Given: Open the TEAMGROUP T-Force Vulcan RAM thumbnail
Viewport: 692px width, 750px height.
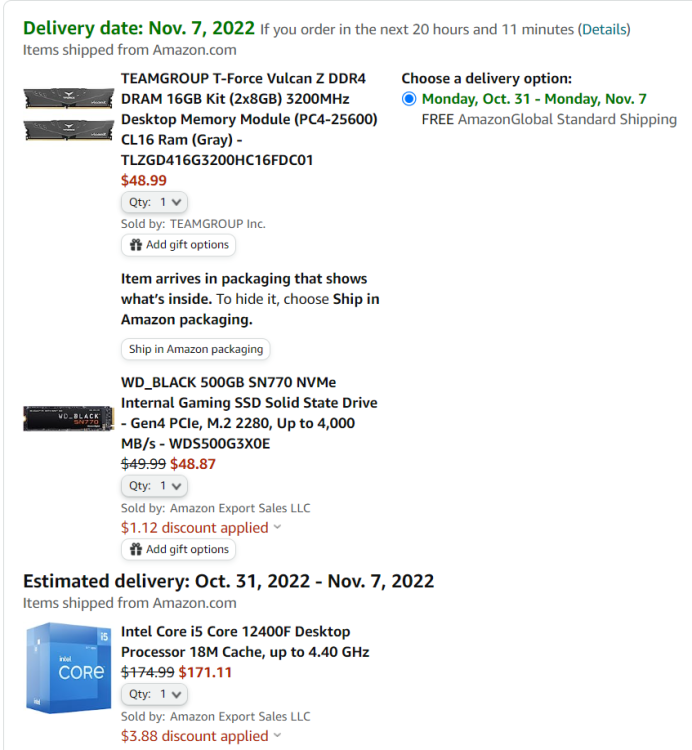Looking at the screenshot, I should (68, 114).
